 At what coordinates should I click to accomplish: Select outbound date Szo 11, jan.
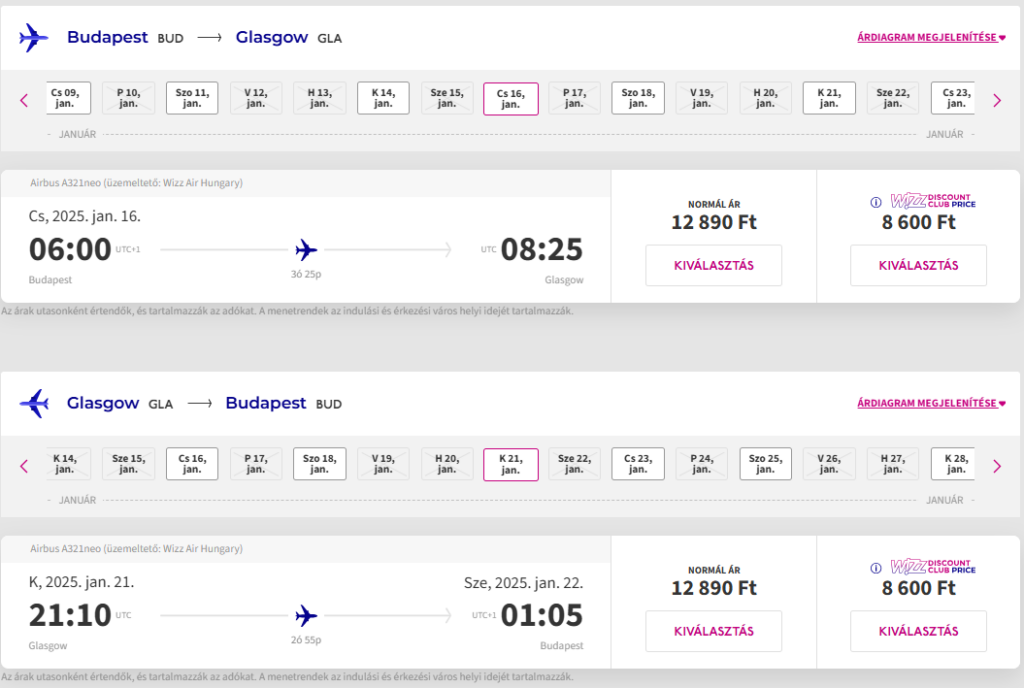pyautogui.click(x=192, y=98)
